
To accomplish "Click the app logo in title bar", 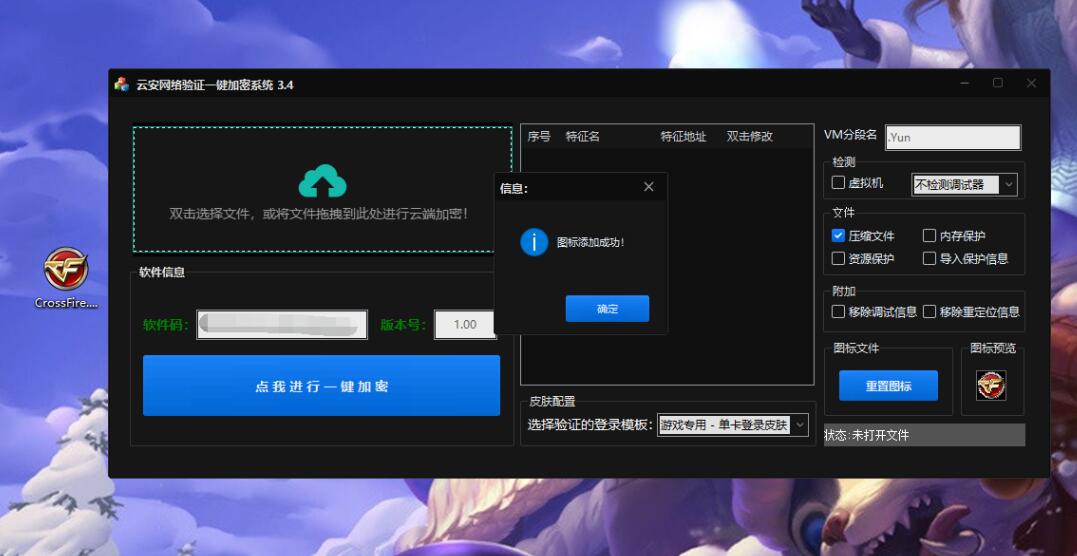I will 121,85.
